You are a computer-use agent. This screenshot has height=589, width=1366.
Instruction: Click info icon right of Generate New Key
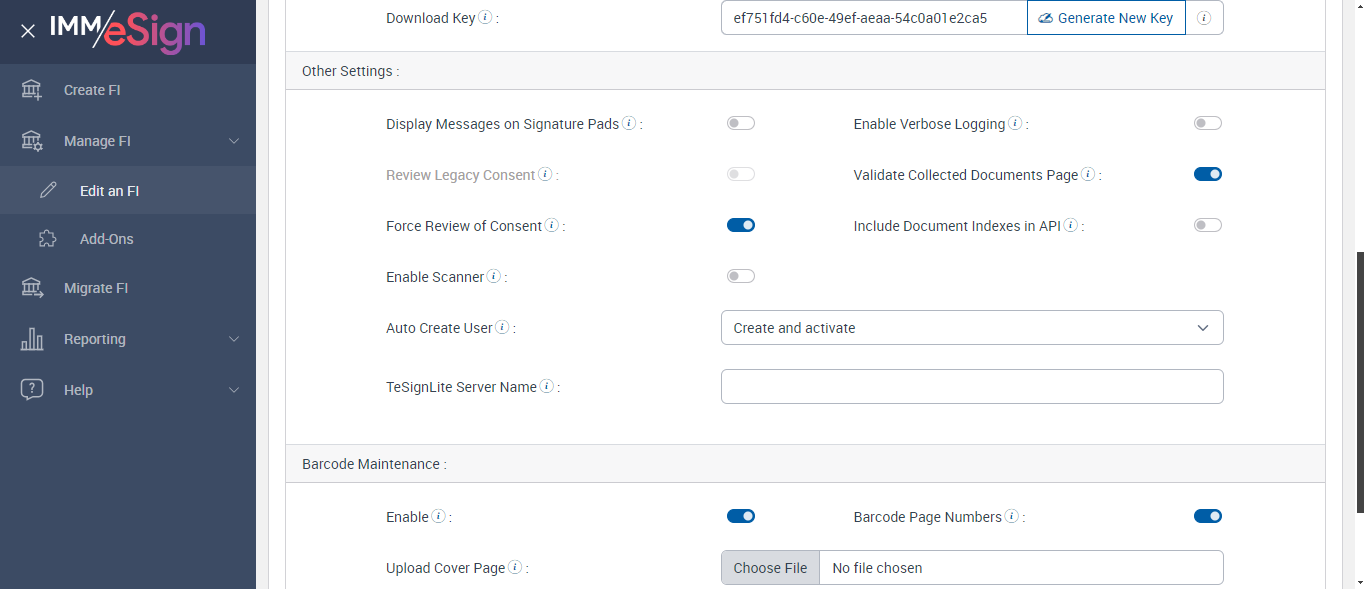(1204, 18)
